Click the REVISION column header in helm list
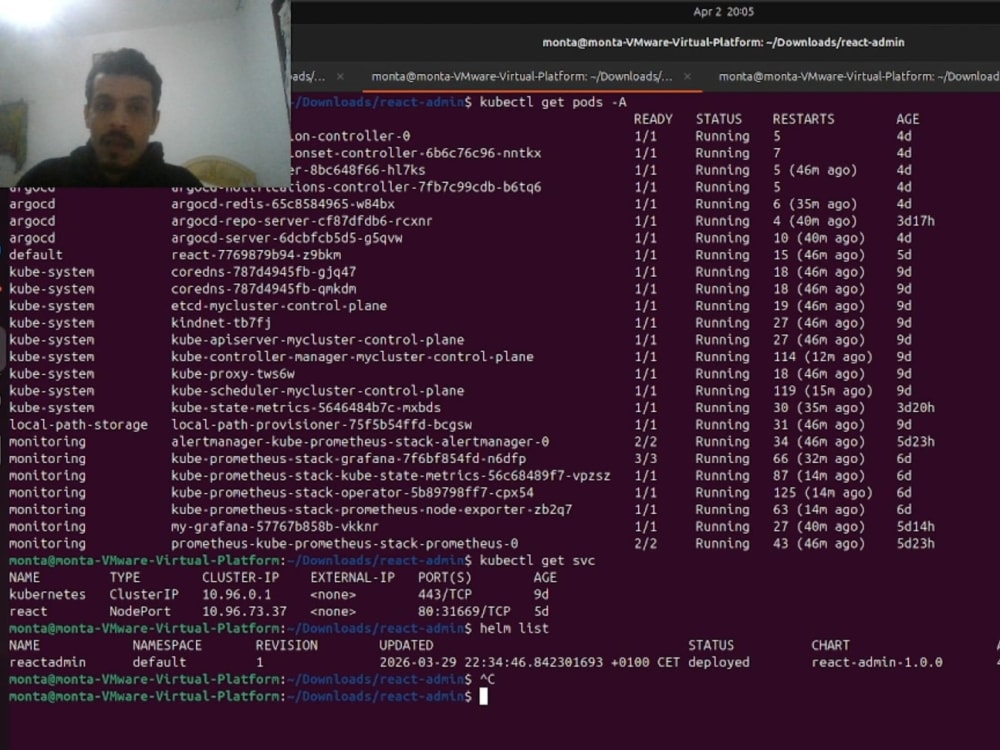 coord(286,645)
